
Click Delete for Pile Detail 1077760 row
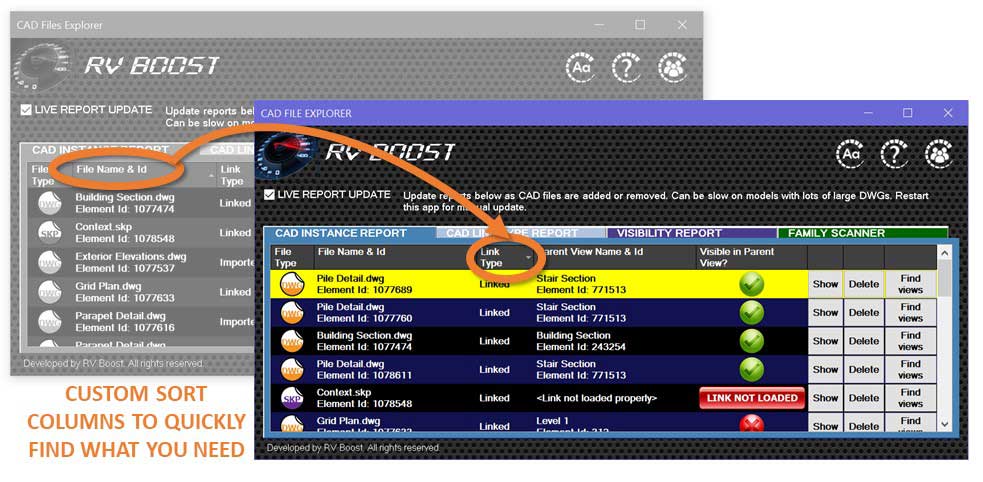click(x=863, y=313)
